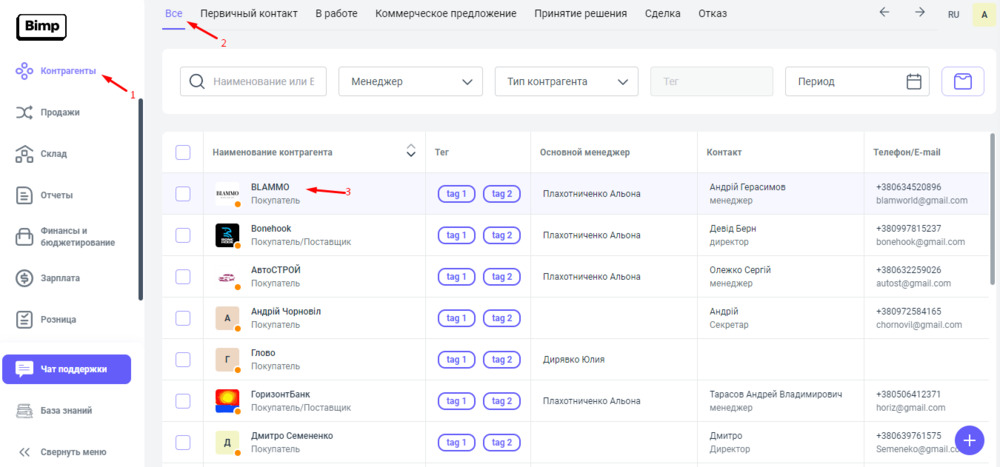
Task: Select the checkbox for ГоризонтБанк row
Action: click(183, 401)
